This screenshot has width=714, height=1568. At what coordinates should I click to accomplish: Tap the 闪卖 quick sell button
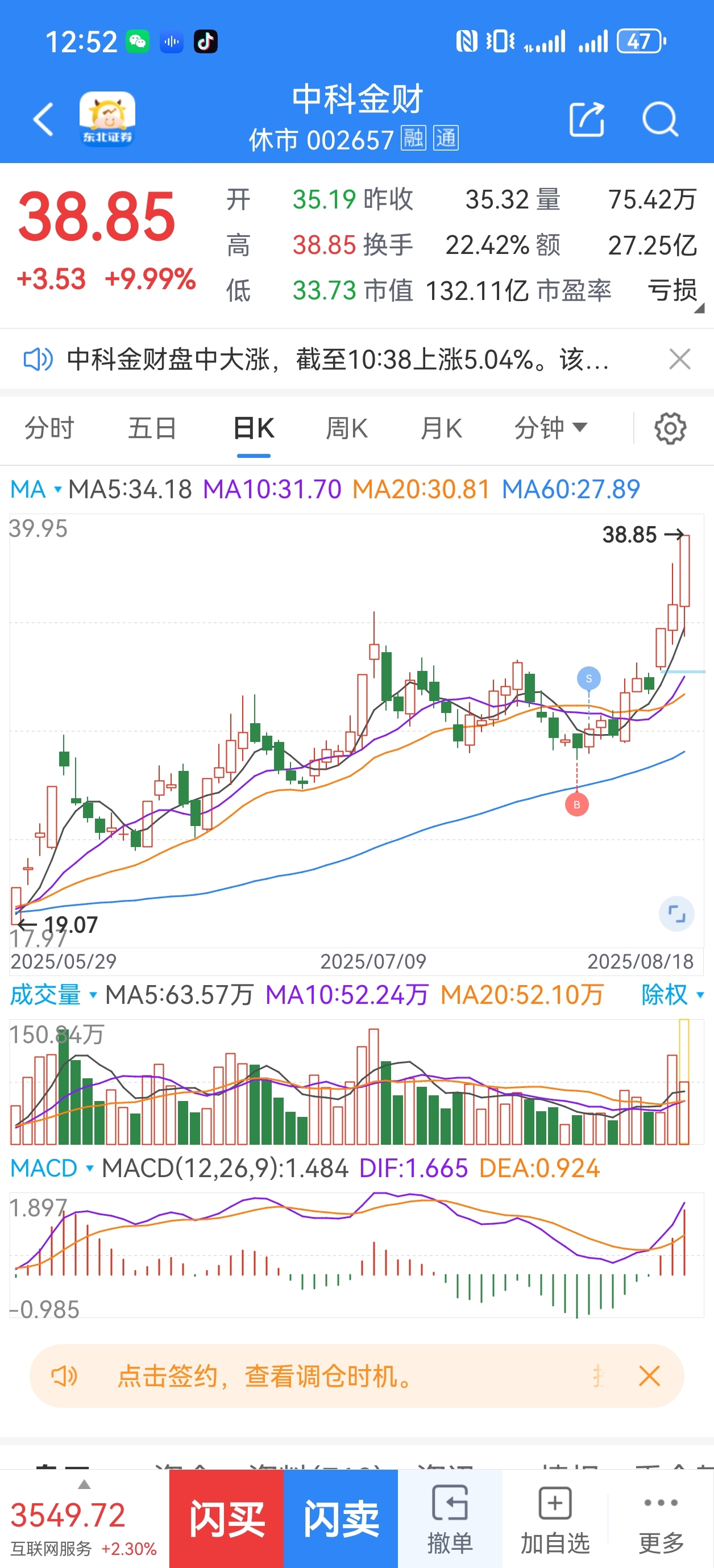point(341,1519)
